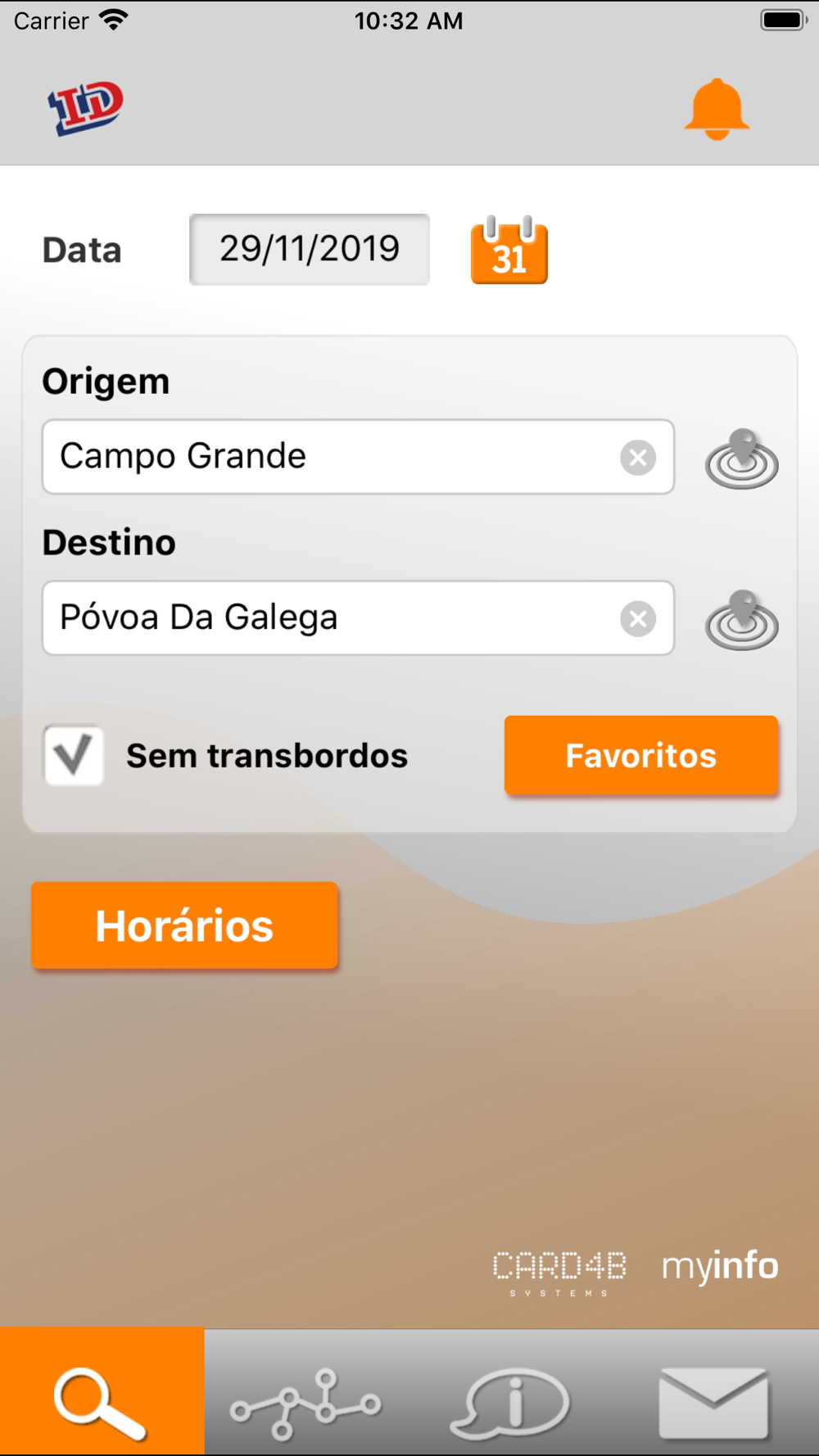Image resolution: width=819 pixels, height=1456 pixels.
Task: Tap the orange notification bell icon
Action: (717, 110)
